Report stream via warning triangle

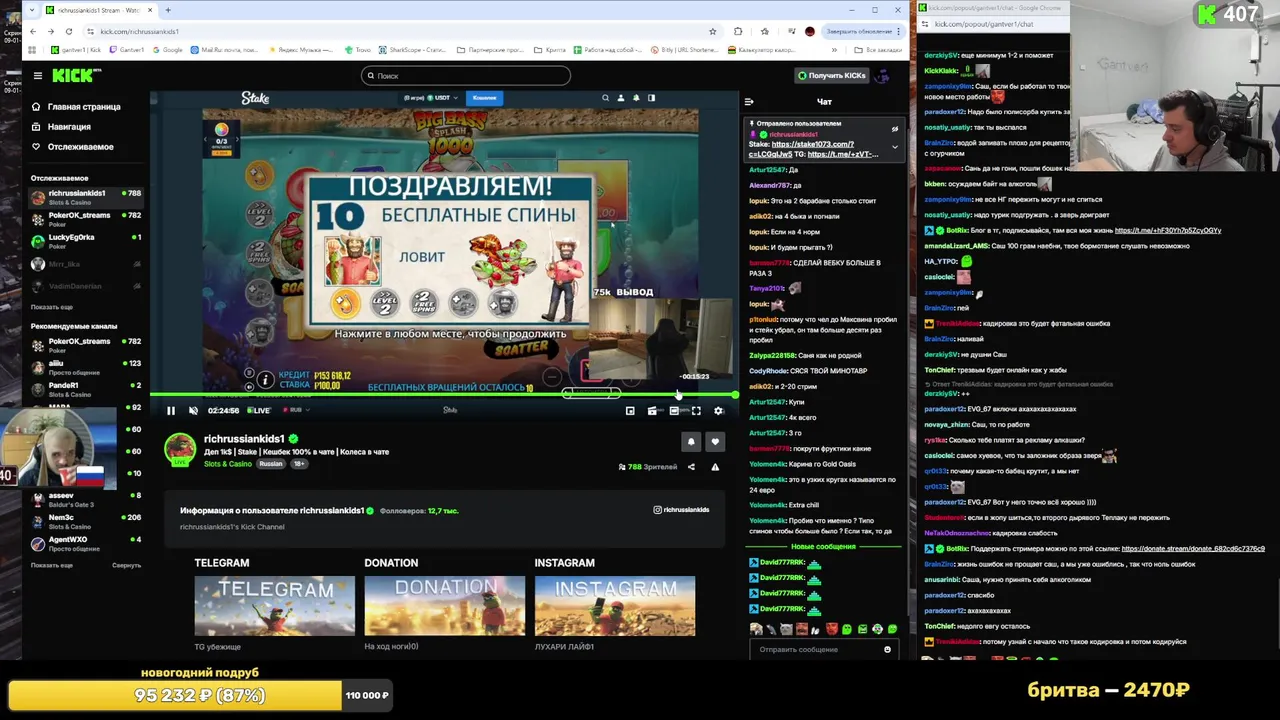click(715, 467)
